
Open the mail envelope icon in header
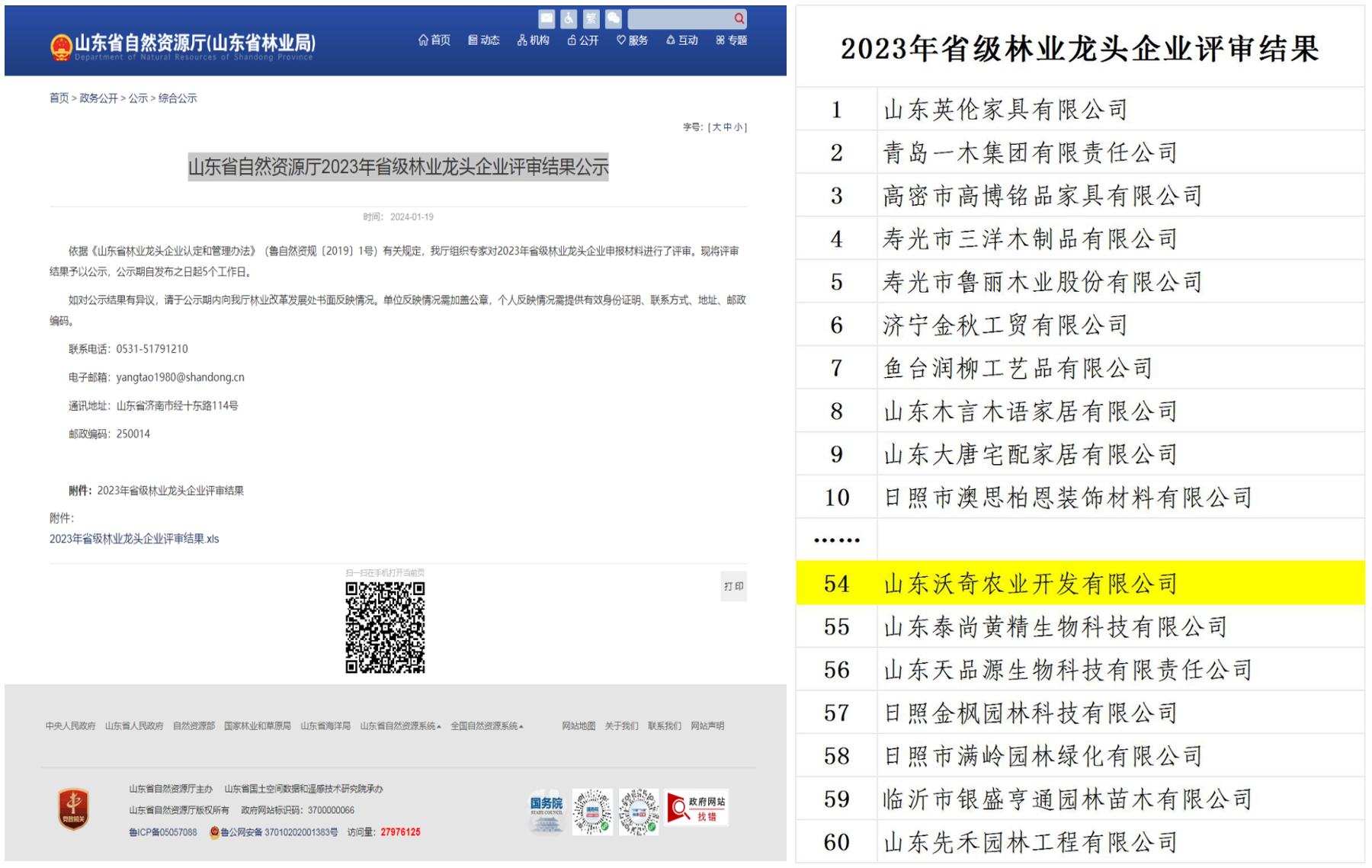[x=547, y=18]
